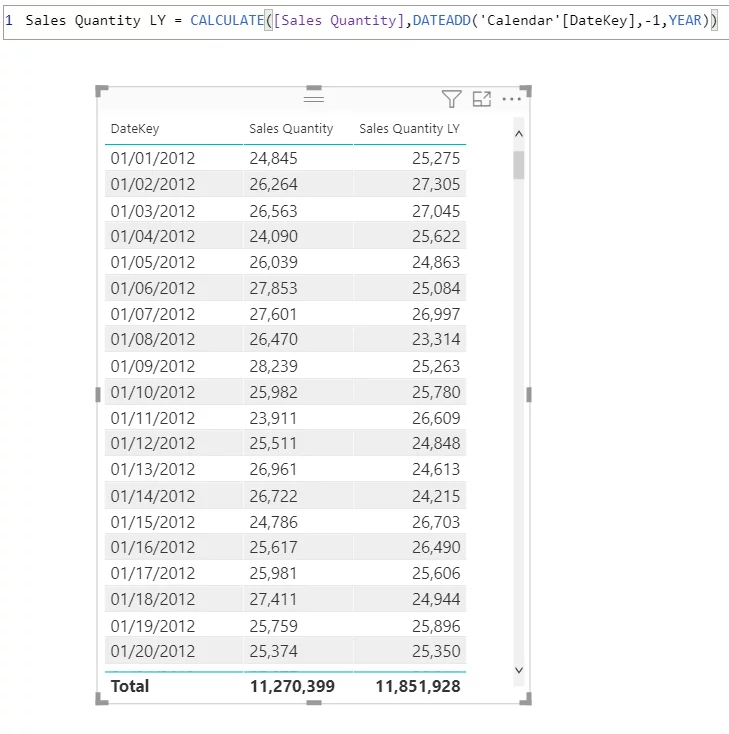Click Sales Quantity LY value 27,045
729x734 pixels.
(x=436, y=211)
